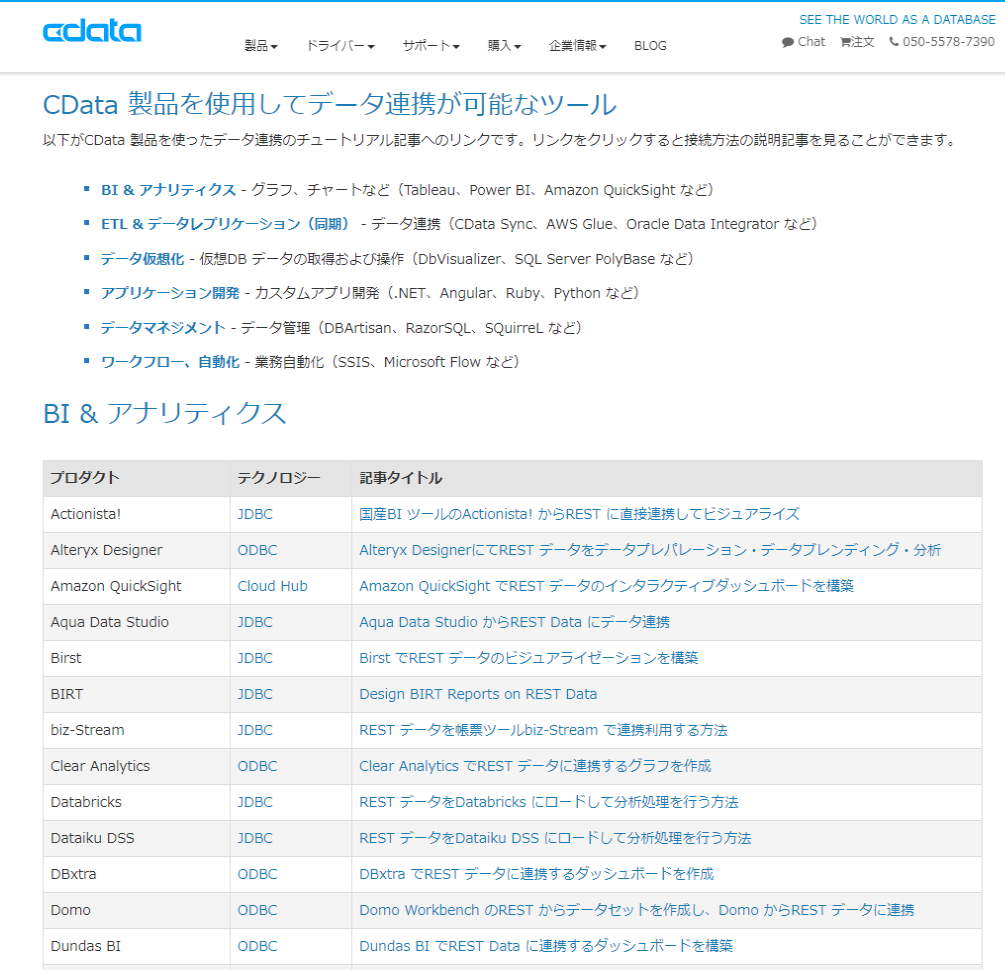Click ODBC in the Dundas BI row
The width and height of the screenshot is (1005, 970).
point(258,946)
